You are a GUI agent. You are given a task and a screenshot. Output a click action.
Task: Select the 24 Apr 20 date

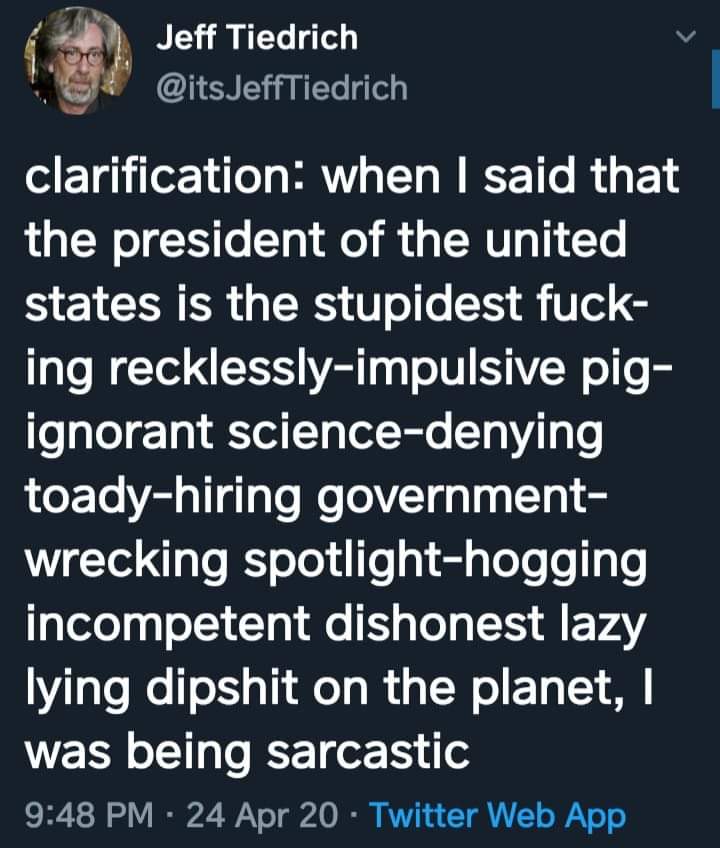262,816
